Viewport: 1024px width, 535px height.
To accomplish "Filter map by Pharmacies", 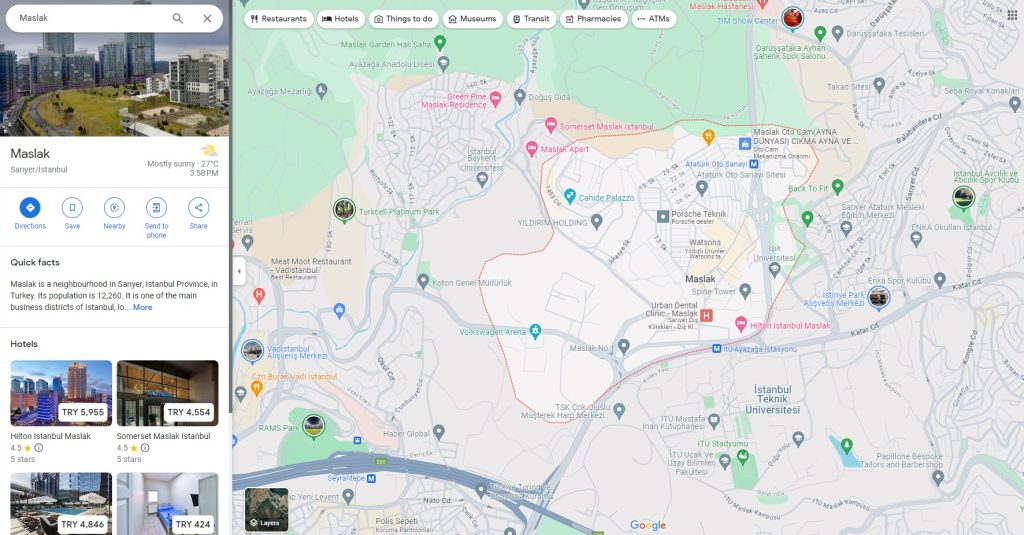I will [594, 19].
